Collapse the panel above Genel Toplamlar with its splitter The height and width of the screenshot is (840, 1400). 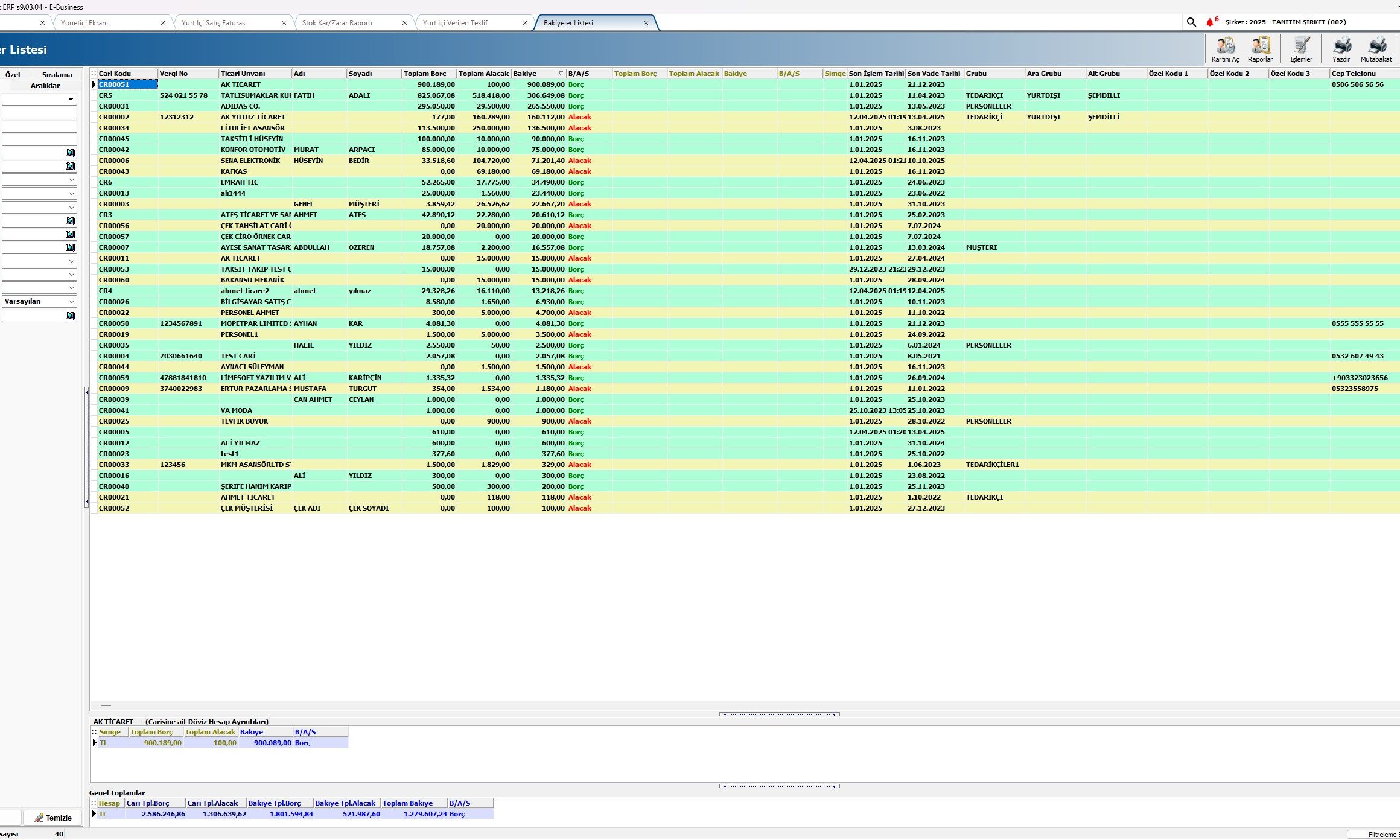pos(779,786)
